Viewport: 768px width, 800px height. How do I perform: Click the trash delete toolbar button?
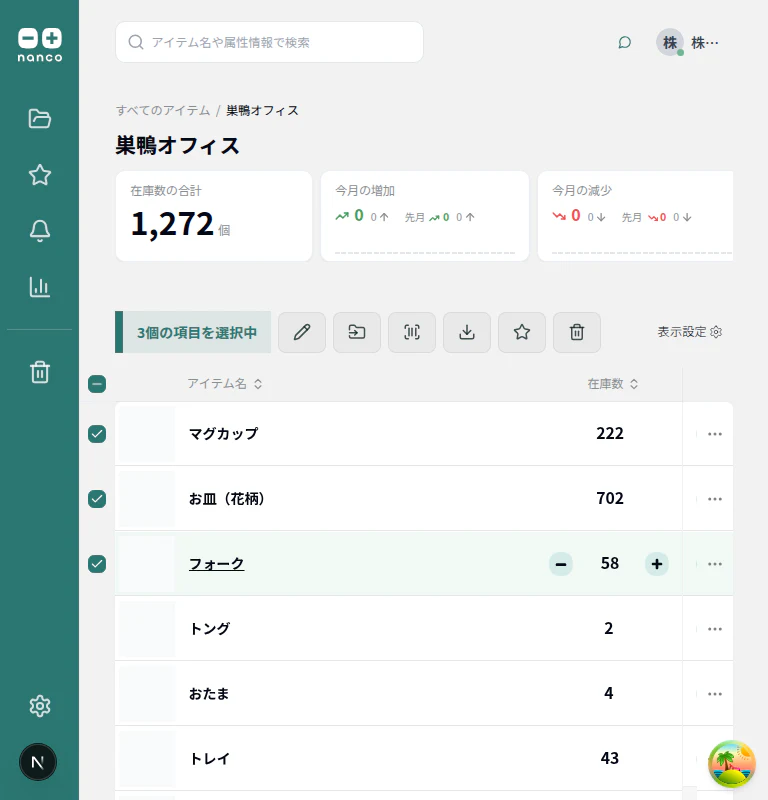(x=577, y=332)
